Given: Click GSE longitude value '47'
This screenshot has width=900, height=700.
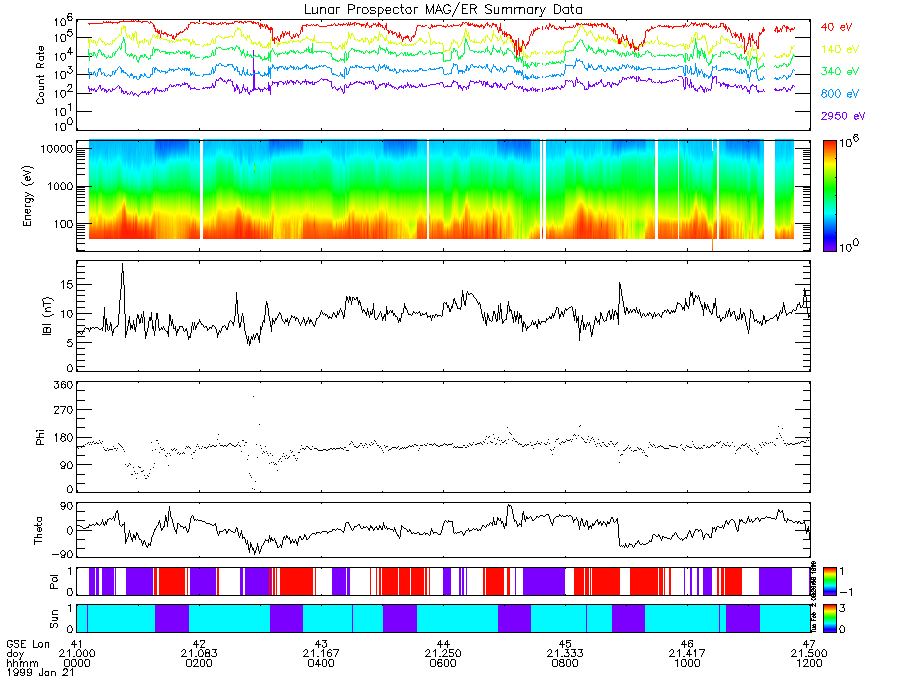Looking at the screenshot, I should (809, 644).
